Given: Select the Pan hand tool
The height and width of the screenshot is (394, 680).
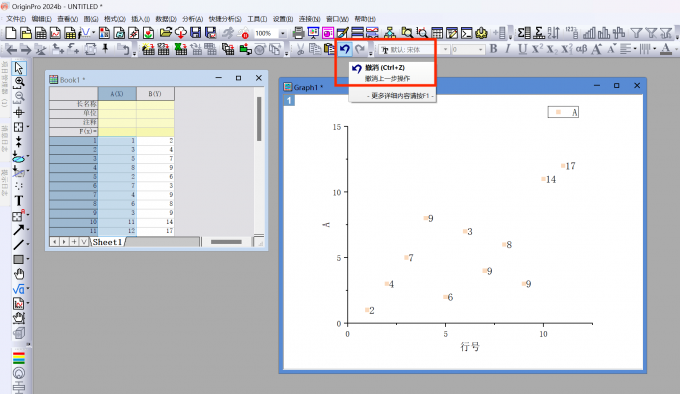Looking at the screenshot, I should [x=19, y=274].
